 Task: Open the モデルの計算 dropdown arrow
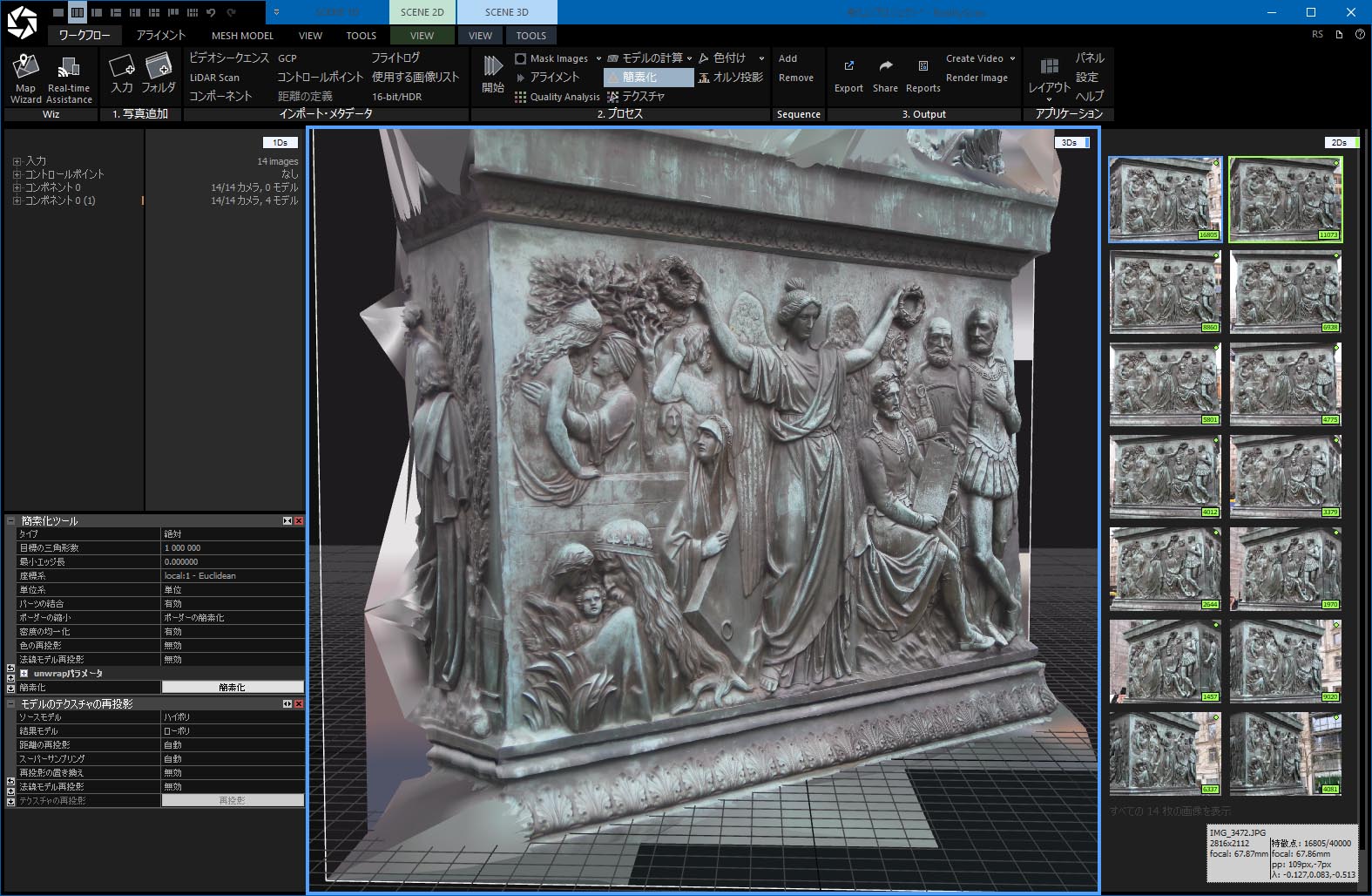coord(689,58)
